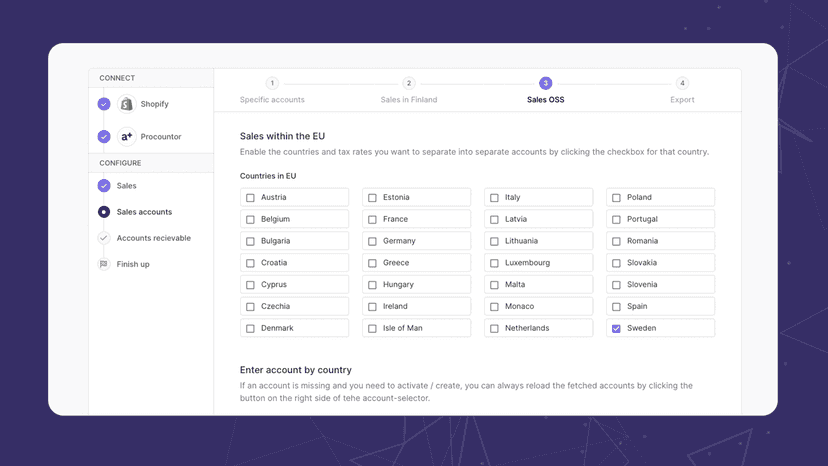This screenshot has height=466, width=828.
Task: Enable the Denmark checkbox
Action: [250, 329]
